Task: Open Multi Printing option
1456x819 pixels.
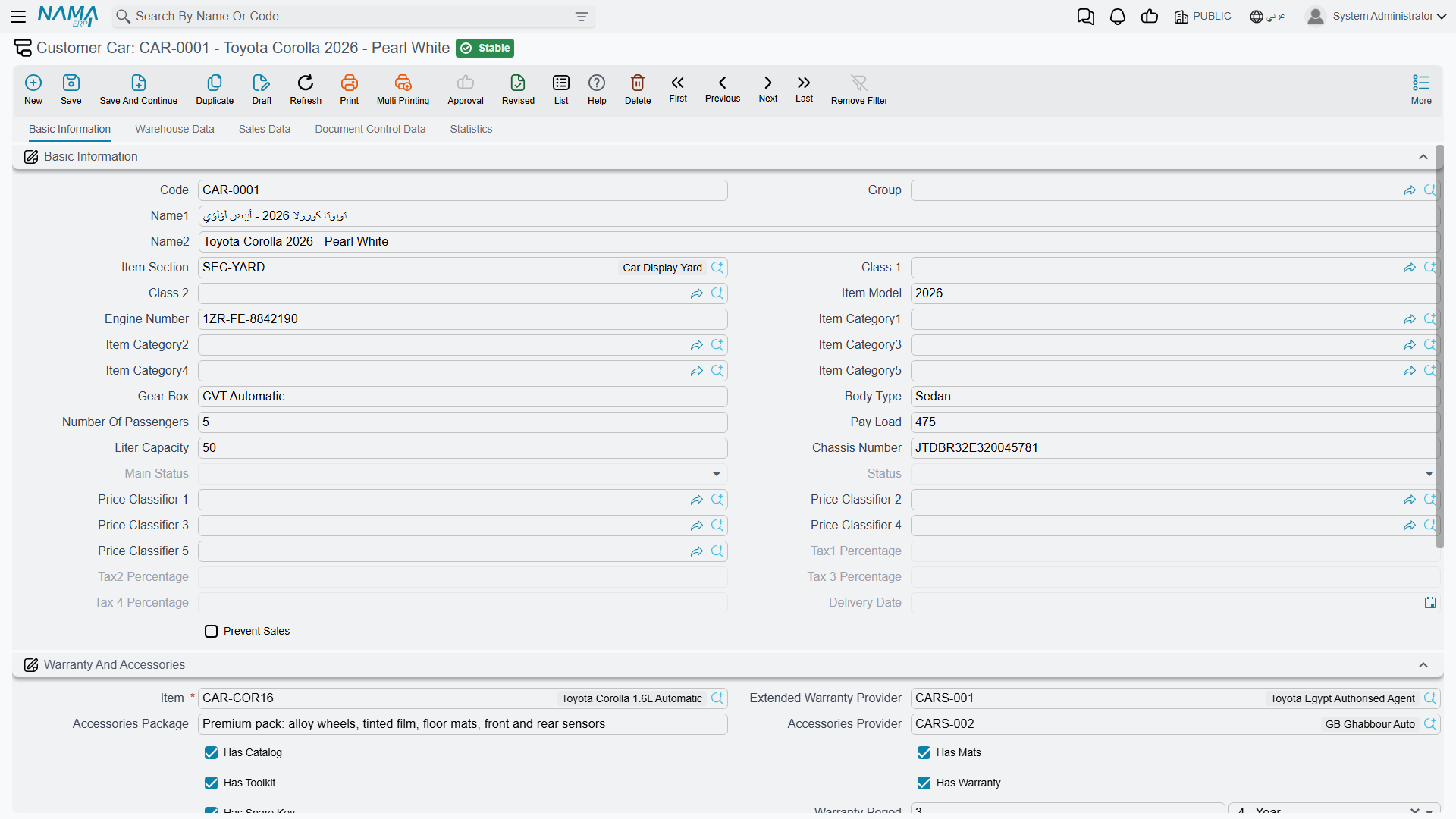Action: [x=403, y=83]
